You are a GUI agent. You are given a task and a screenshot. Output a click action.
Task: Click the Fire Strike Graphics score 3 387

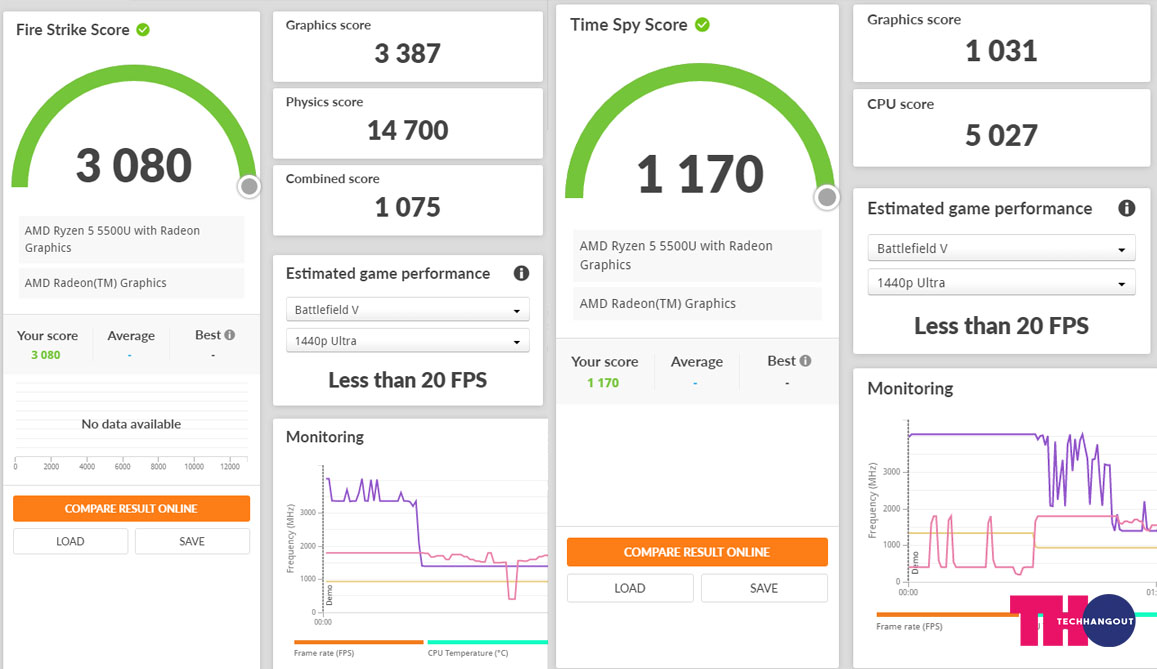click(x=407, y=53)
